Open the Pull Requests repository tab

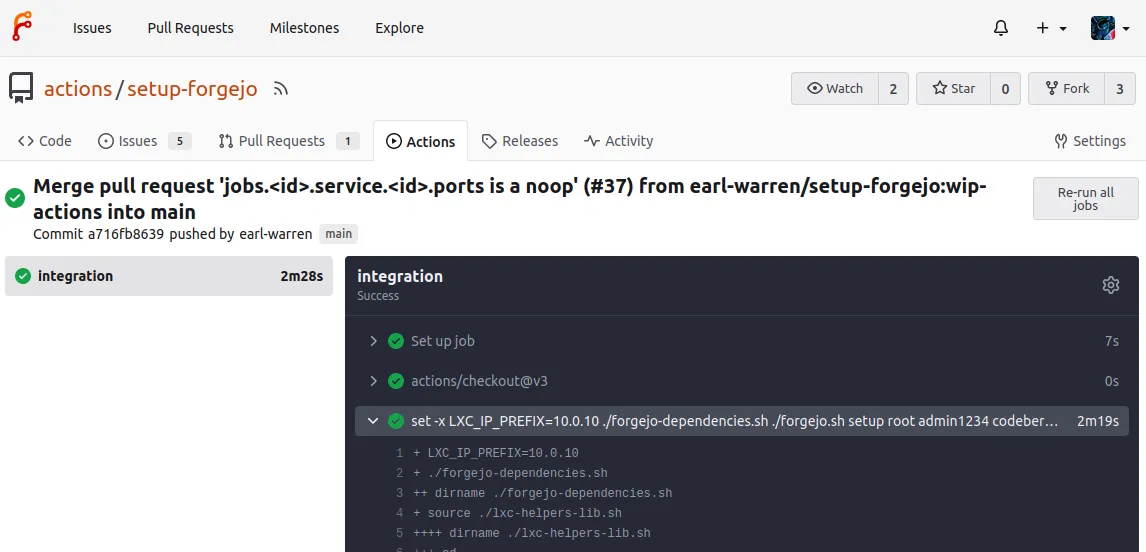pyautogui.click(x=280, y=141)
